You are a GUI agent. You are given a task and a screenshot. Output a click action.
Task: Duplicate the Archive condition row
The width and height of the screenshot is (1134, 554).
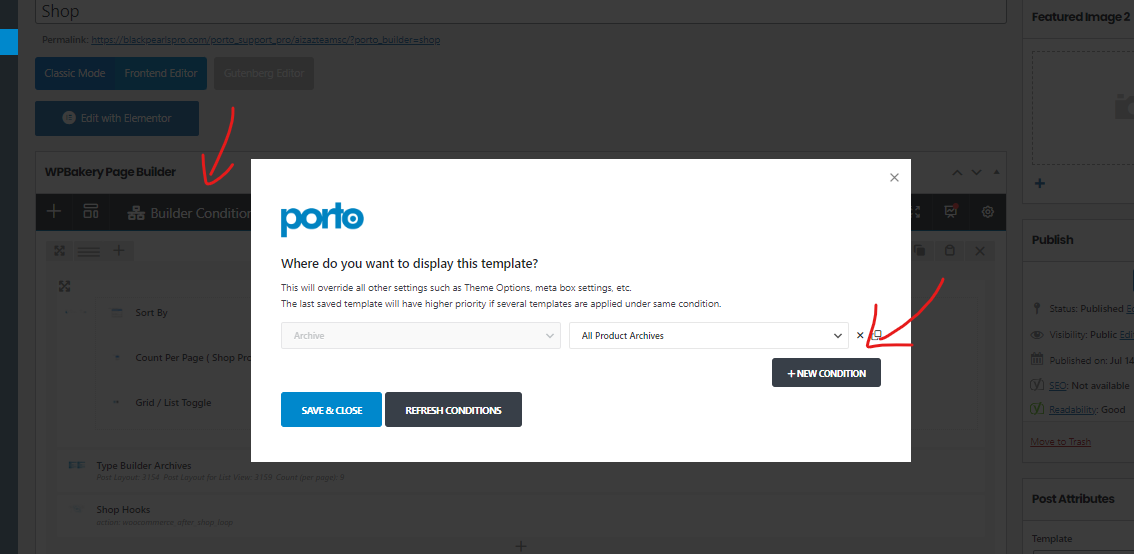tap(877, 336)
